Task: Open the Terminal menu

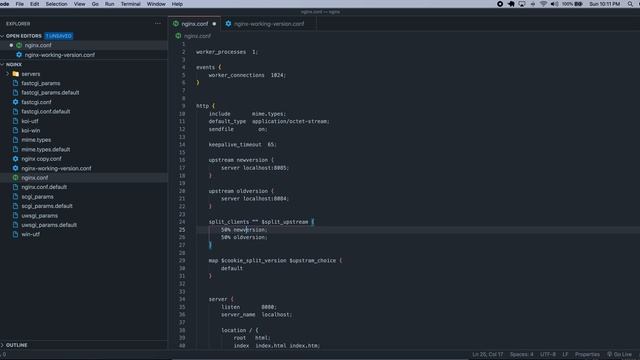Action: pyautogui.click(x=131, y=4)
